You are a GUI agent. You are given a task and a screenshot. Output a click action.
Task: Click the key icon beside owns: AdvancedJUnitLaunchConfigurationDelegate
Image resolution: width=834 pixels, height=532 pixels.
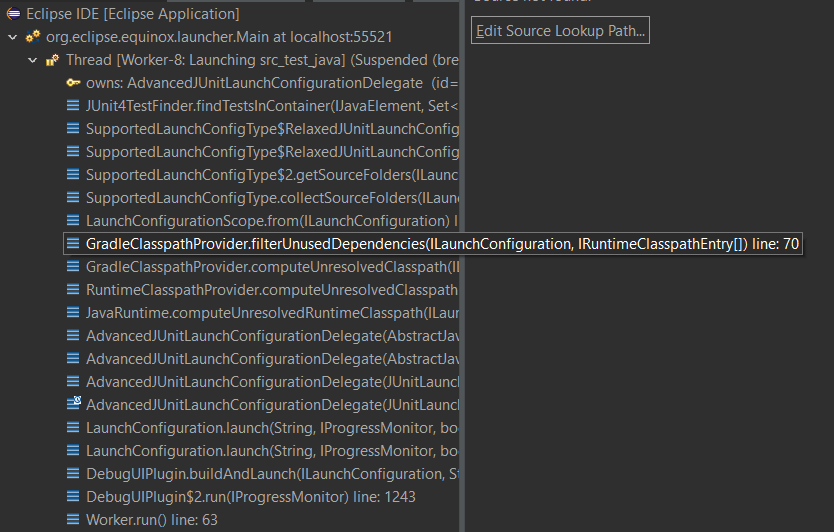pos(73,82)
